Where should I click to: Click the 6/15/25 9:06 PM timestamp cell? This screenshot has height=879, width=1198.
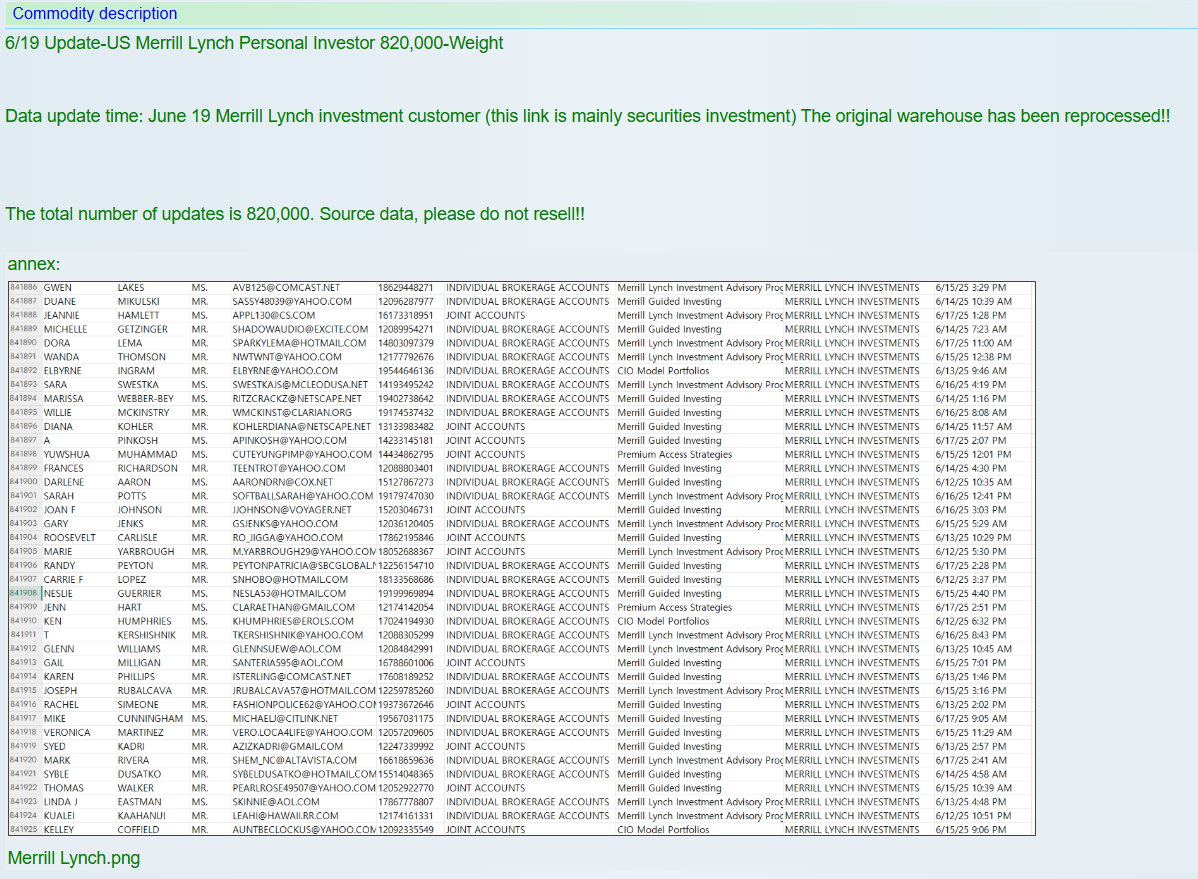coord(971,830)
